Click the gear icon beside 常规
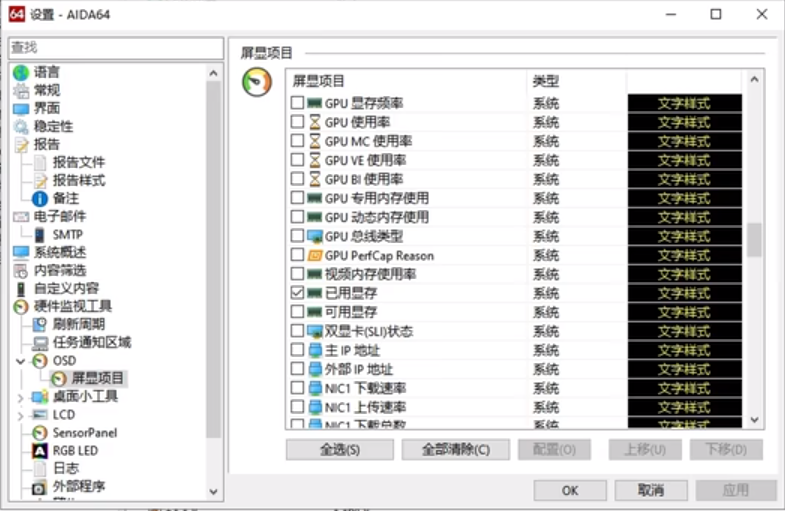Viewport: 785px width, 511px height. [x=21, y=91]
